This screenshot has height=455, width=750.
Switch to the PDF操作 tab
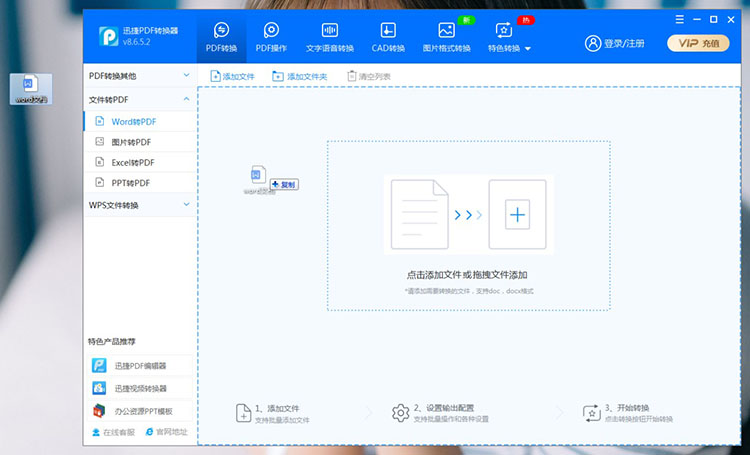click(271, 37)
